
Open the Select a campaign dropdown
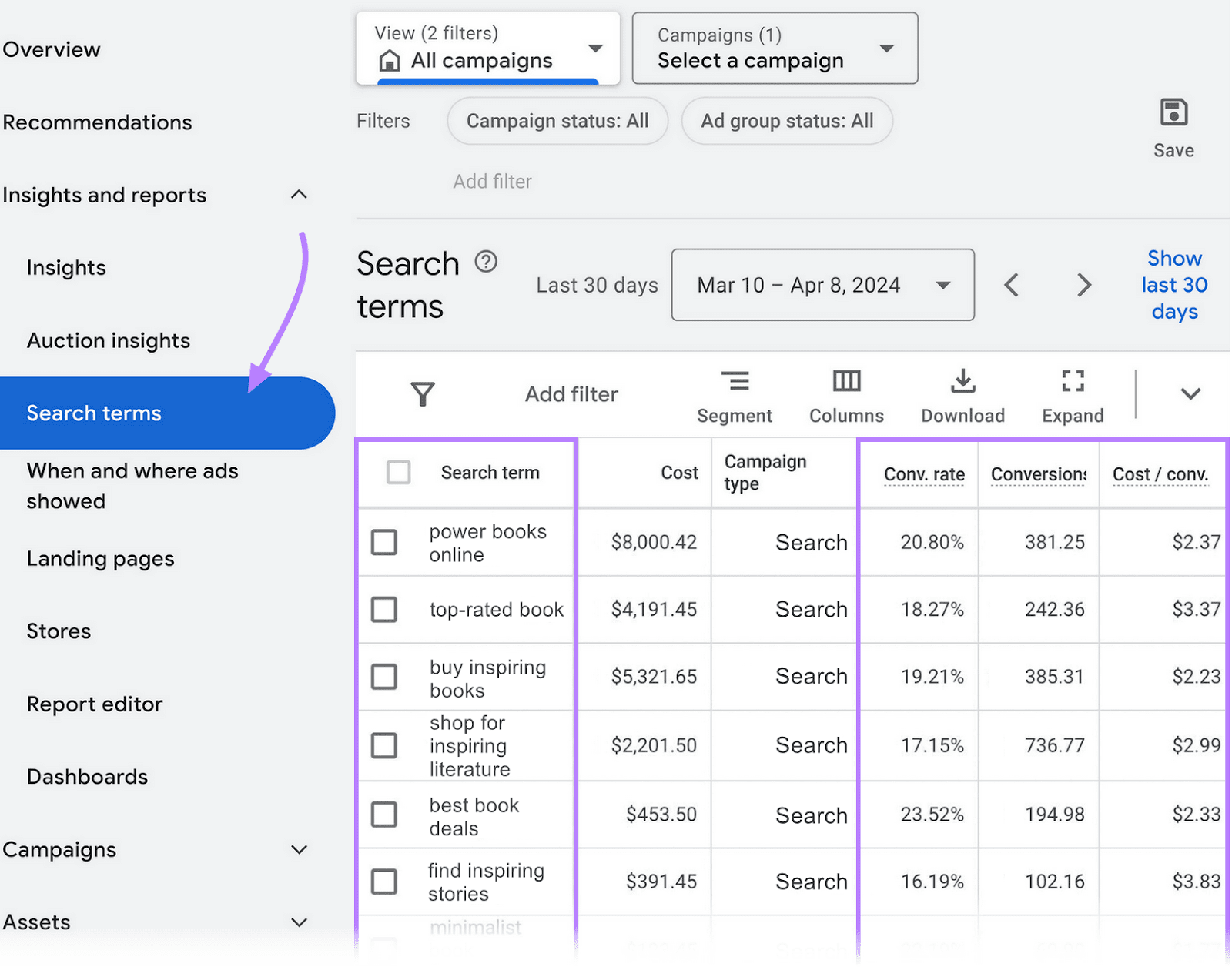tap(775, 49)
